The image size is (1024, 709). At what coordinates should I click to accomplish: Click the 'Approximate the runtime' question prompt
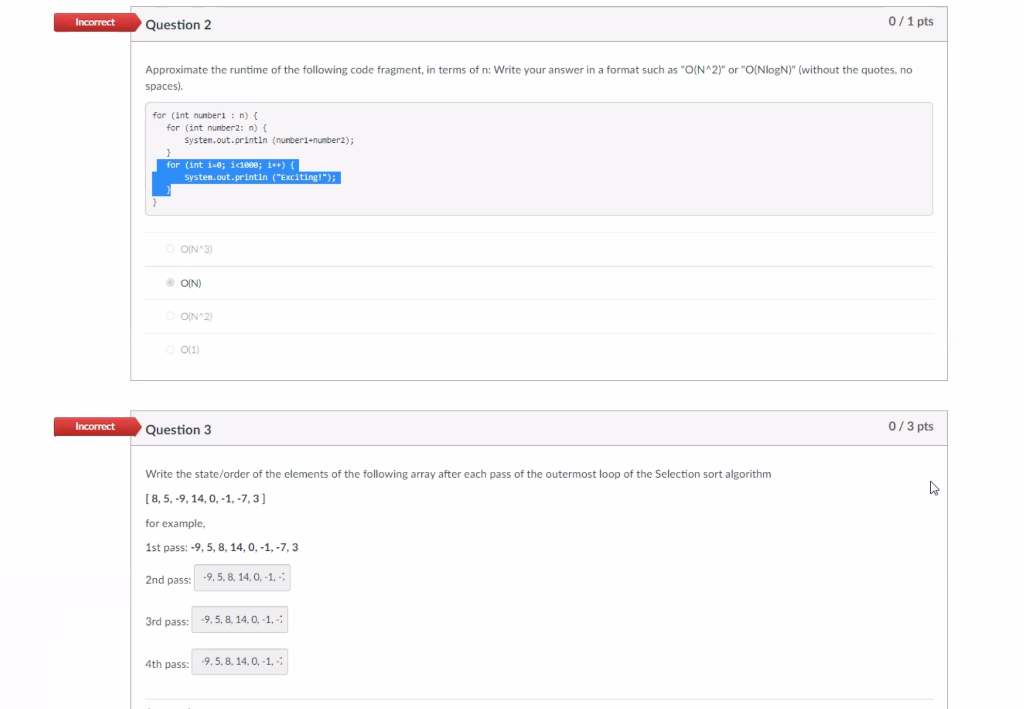528,78
